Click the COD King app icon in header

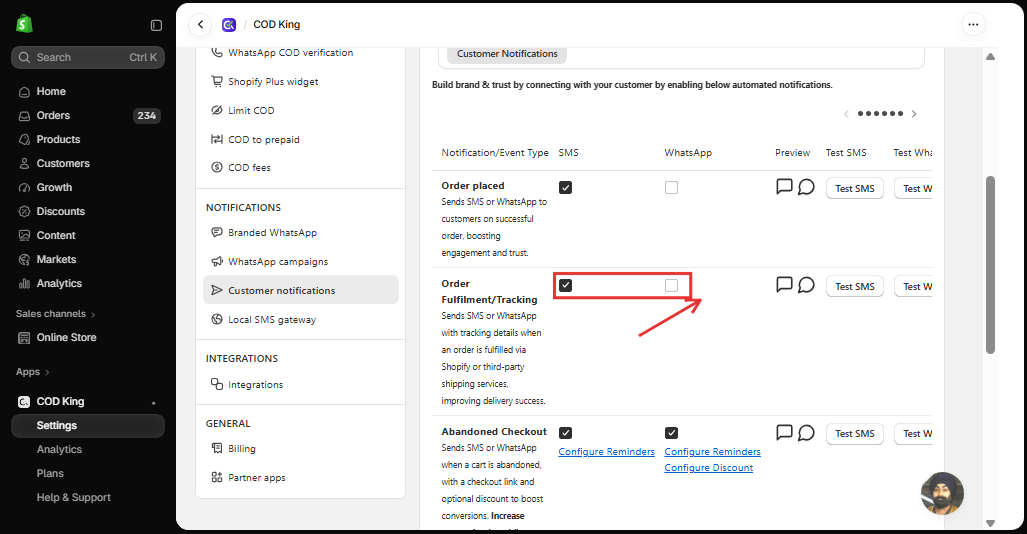click(229, 25)
